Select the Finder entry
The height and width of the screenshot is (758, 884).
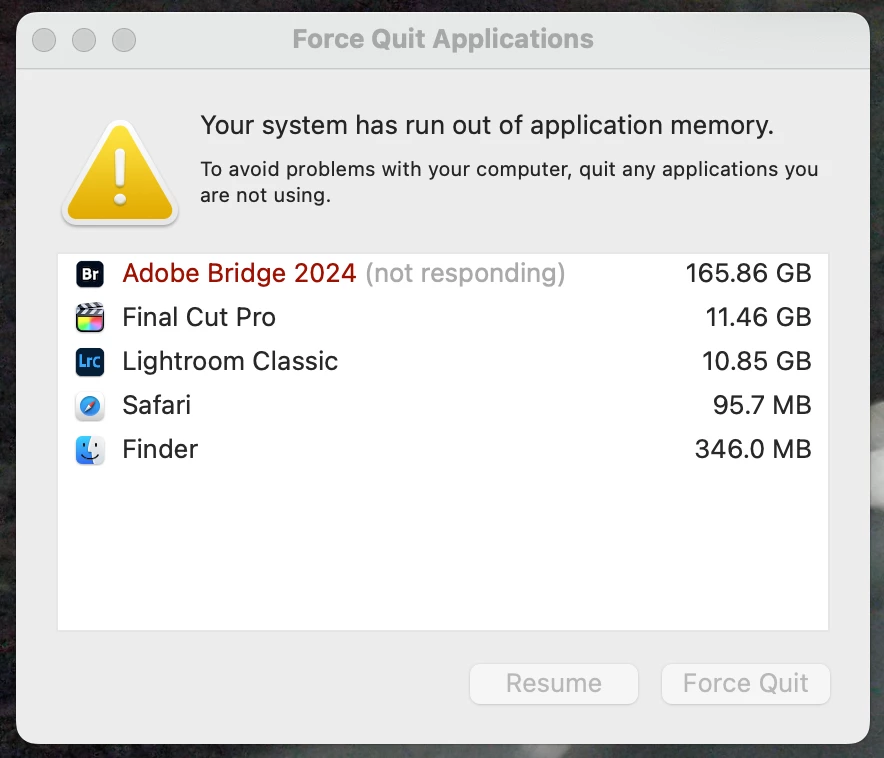point(160,450)
